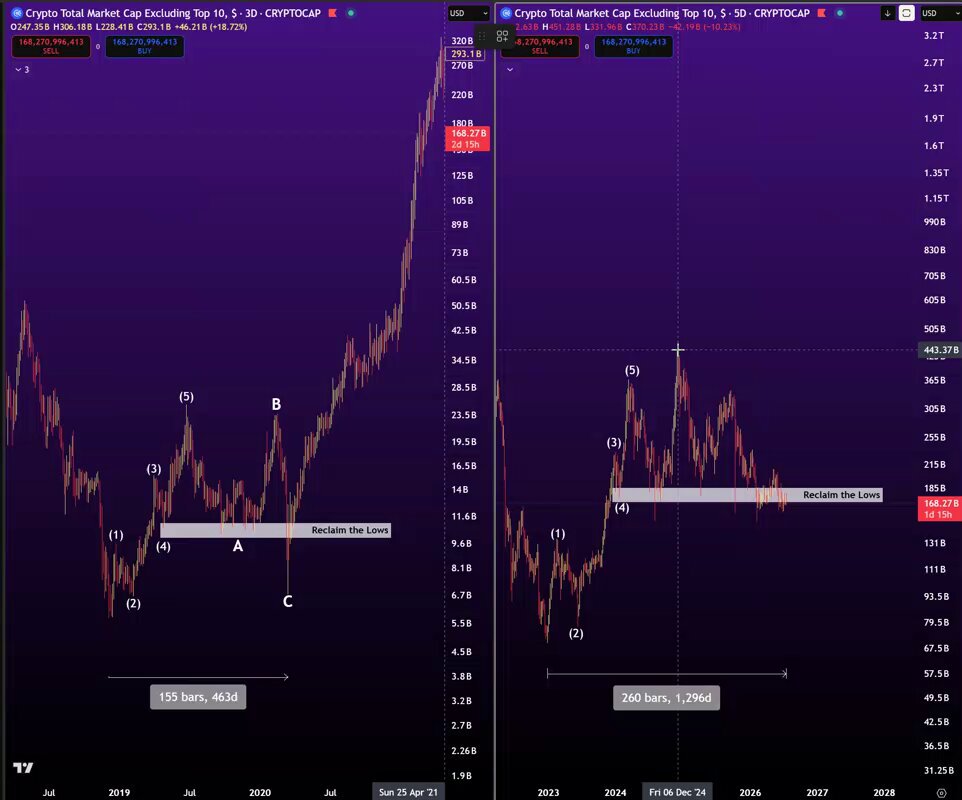Image resolution: width=962 pixels, height=800 pixels.
Task: Click the teal market status dot on the right chart
Action: (839, 13)
